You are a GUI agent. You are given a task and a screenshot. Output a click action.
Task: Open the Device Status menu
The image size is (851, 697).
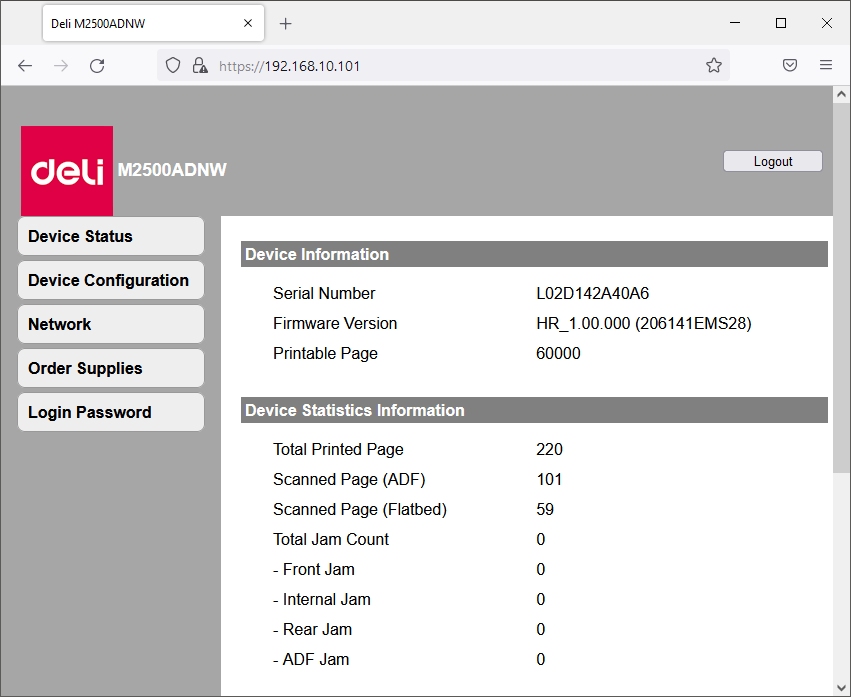point(110,237)
